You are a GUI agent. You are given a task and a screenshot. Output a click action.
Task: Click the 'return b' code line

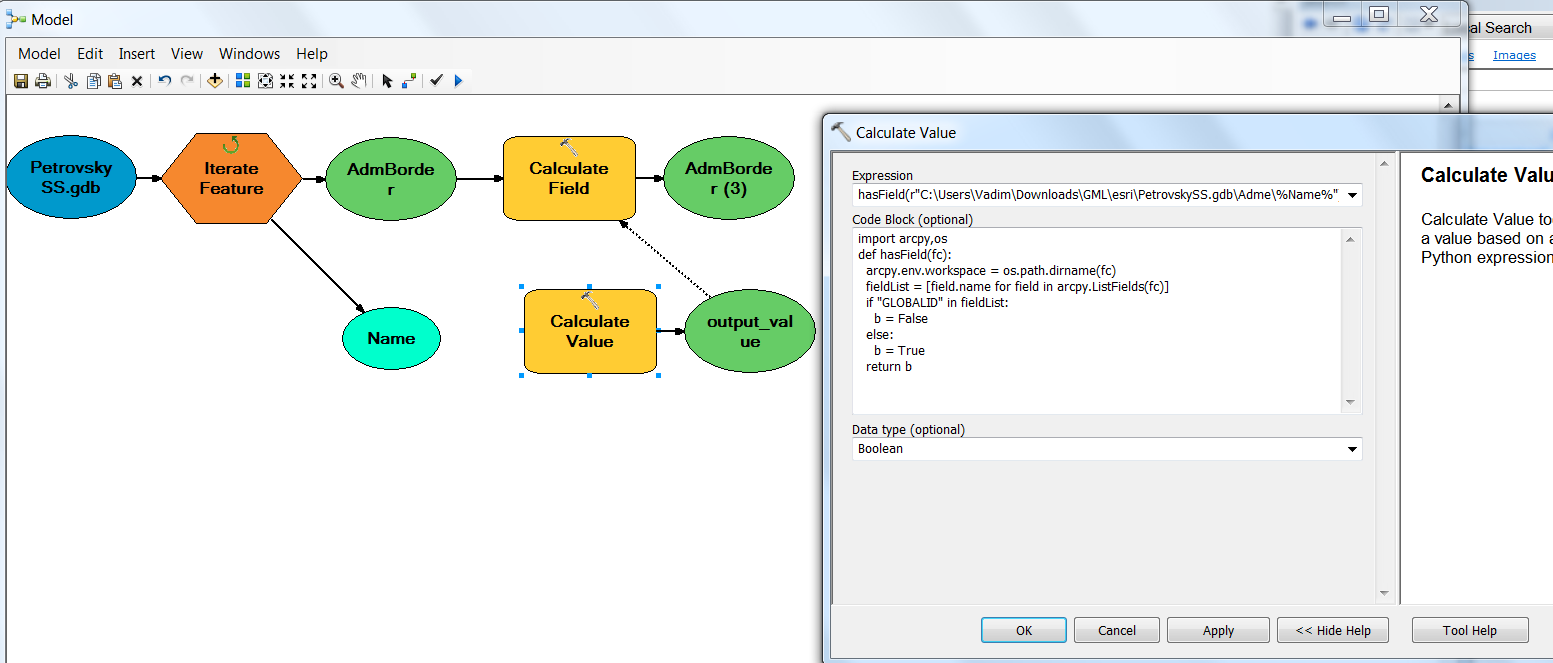(x=889, y=367)
